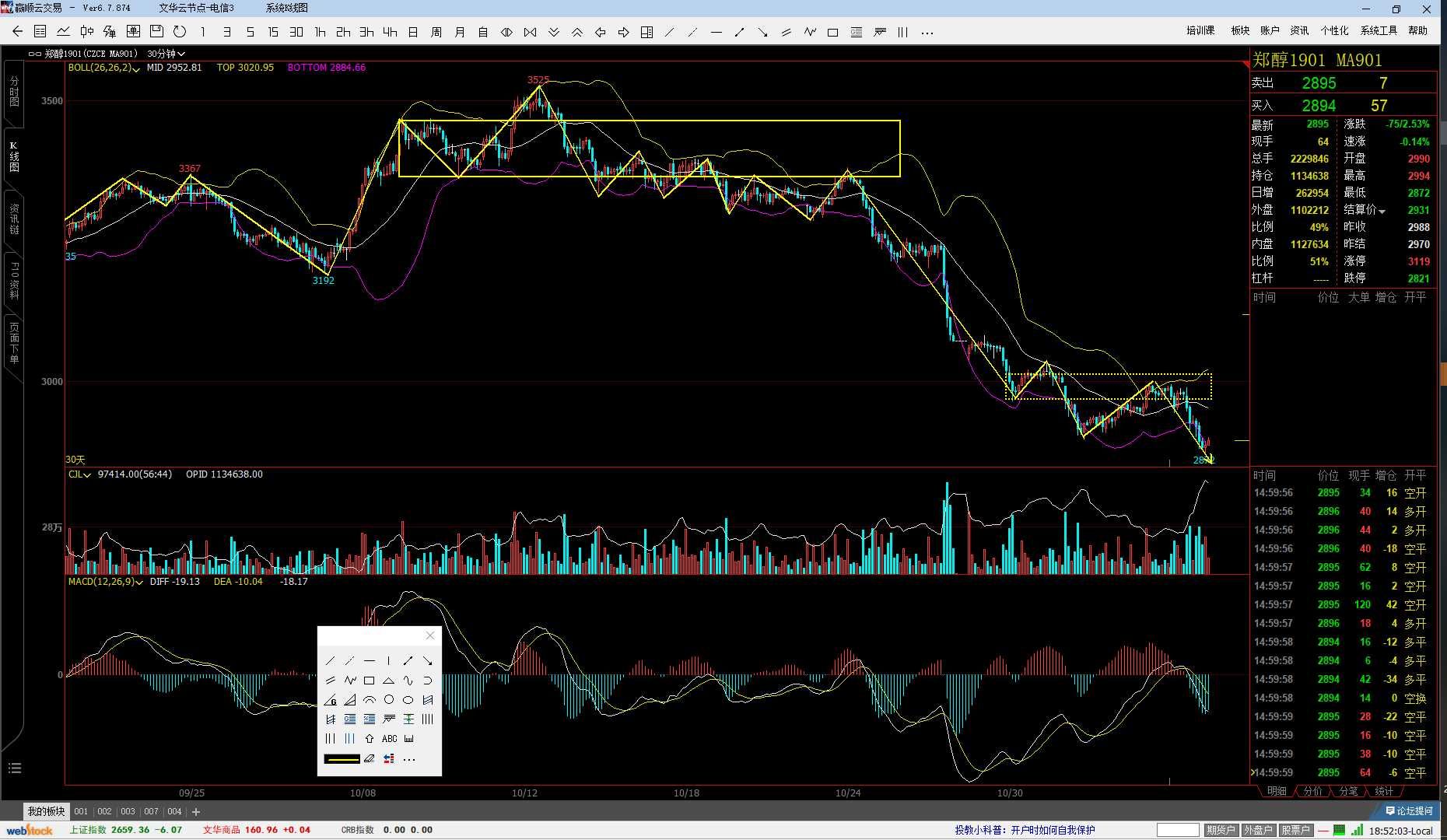
Task: Open more options (…) in drawing palette
Action: [x=409, y=758]
